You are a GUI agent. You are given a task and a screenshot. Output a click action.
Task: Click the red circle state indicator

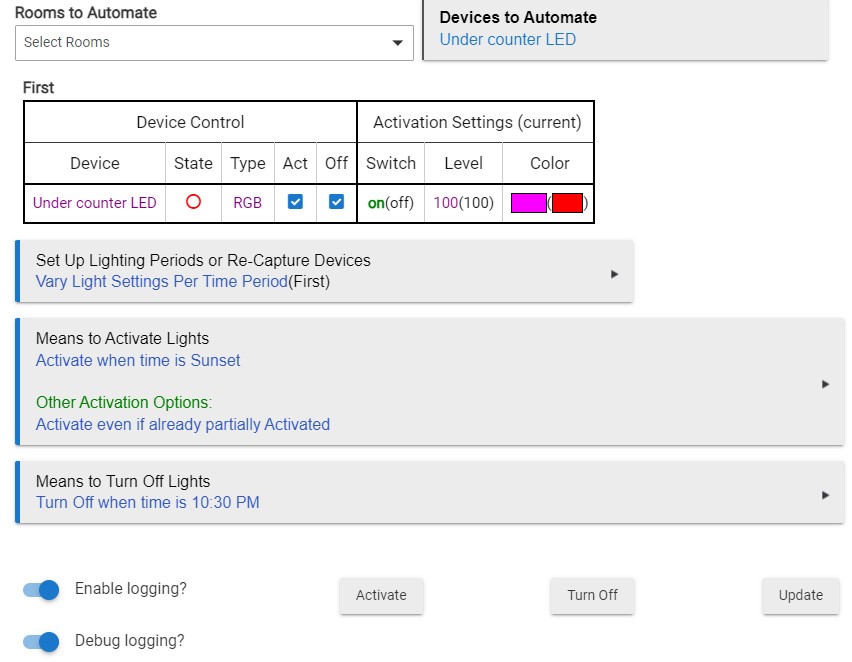pos(193,202)
